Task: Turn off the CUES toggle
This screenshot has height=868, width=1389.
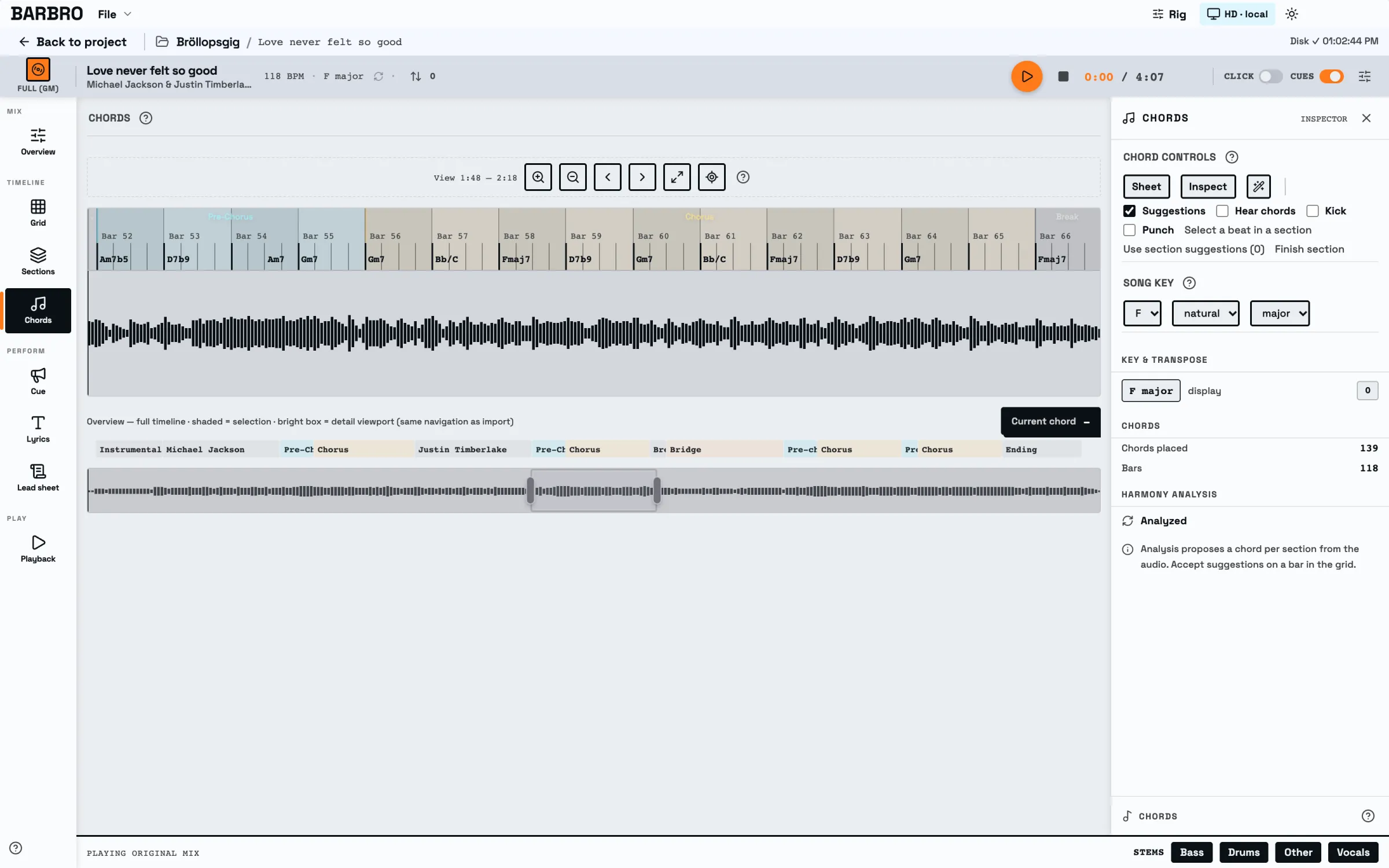Action: coord(1332,76)
